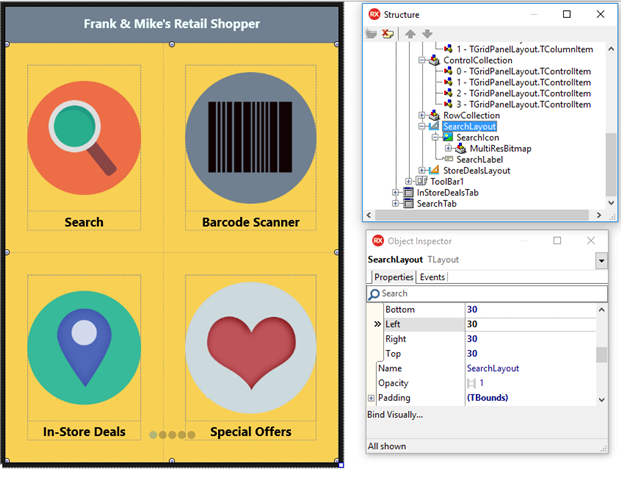This screenshot has width=621, height=480.
Task: Click the ToolBar1 component icon
Action: click(x=421, y=181)
